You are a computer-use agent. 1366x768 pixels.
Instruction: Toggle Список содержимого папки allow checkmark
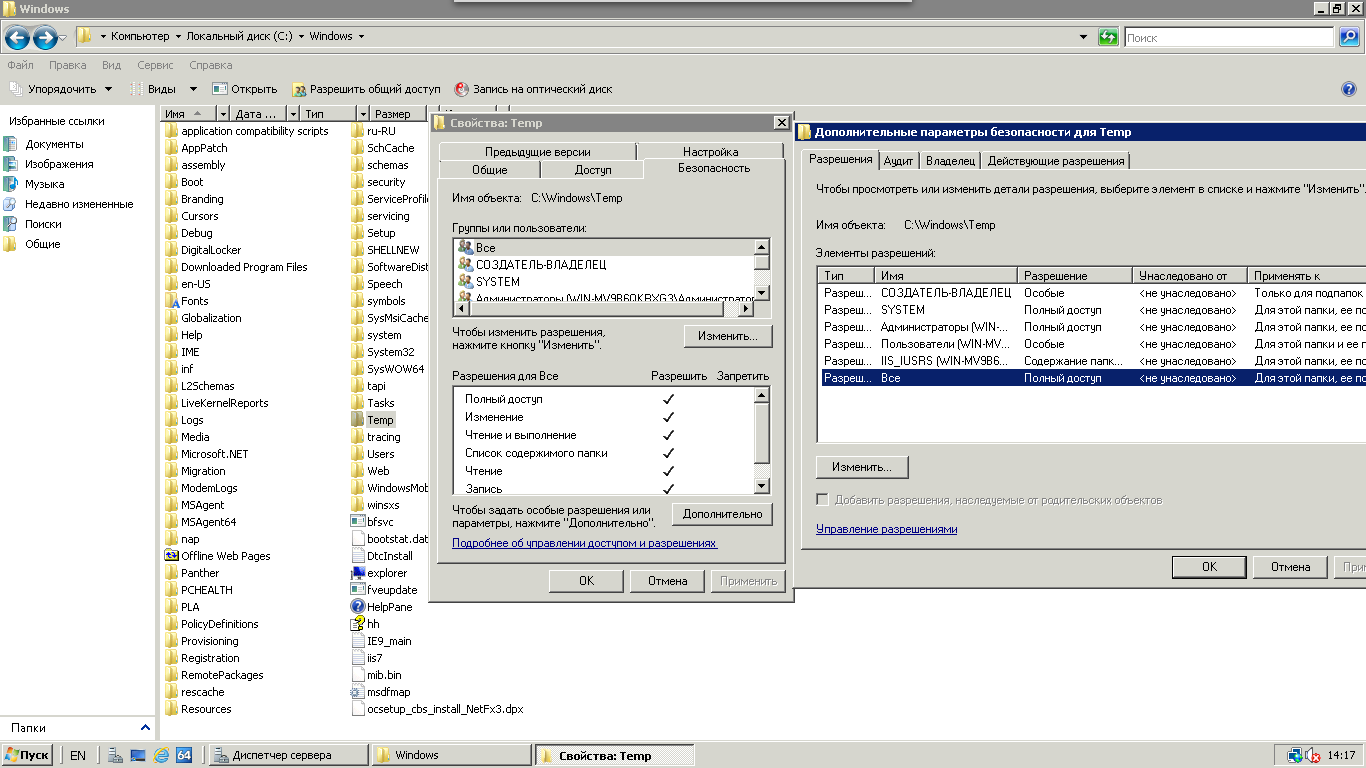[x=668, y=453]
